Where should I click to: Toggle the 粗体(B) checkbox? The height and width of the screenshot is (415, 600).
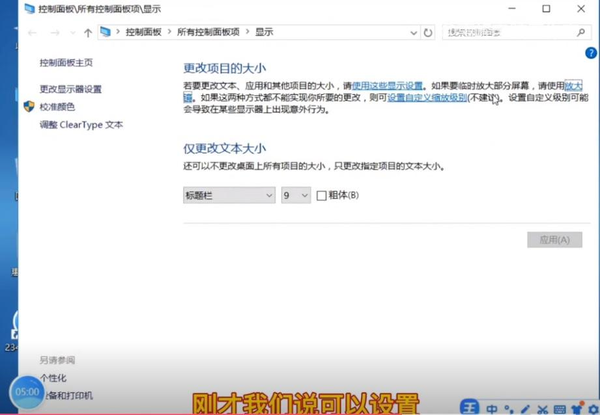click(x=321, y=196)
